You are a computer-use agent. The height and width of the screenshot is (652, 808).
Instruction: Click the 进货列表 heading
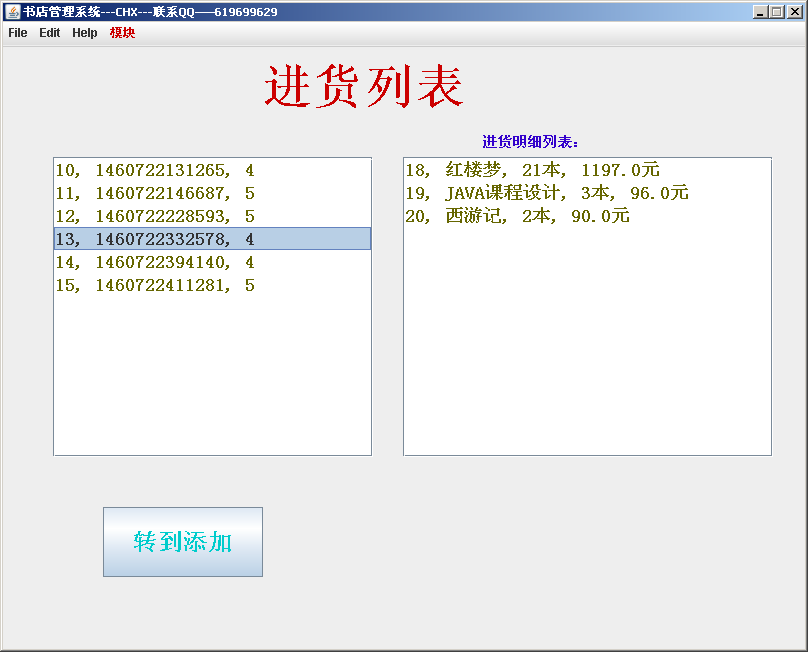point(364,87)
